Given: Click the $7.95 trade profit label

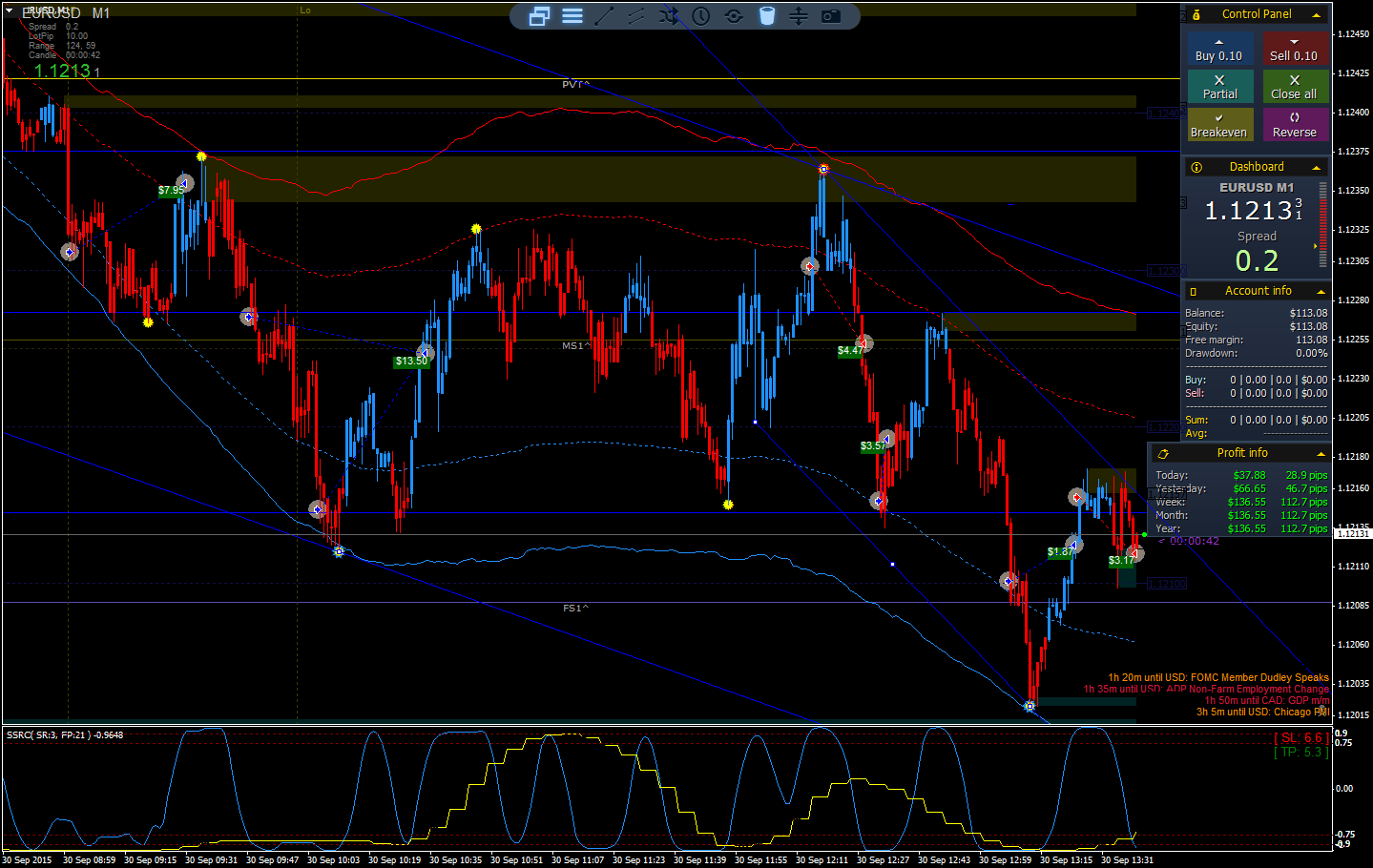Looking at the screenshot, I should [172, 190].
